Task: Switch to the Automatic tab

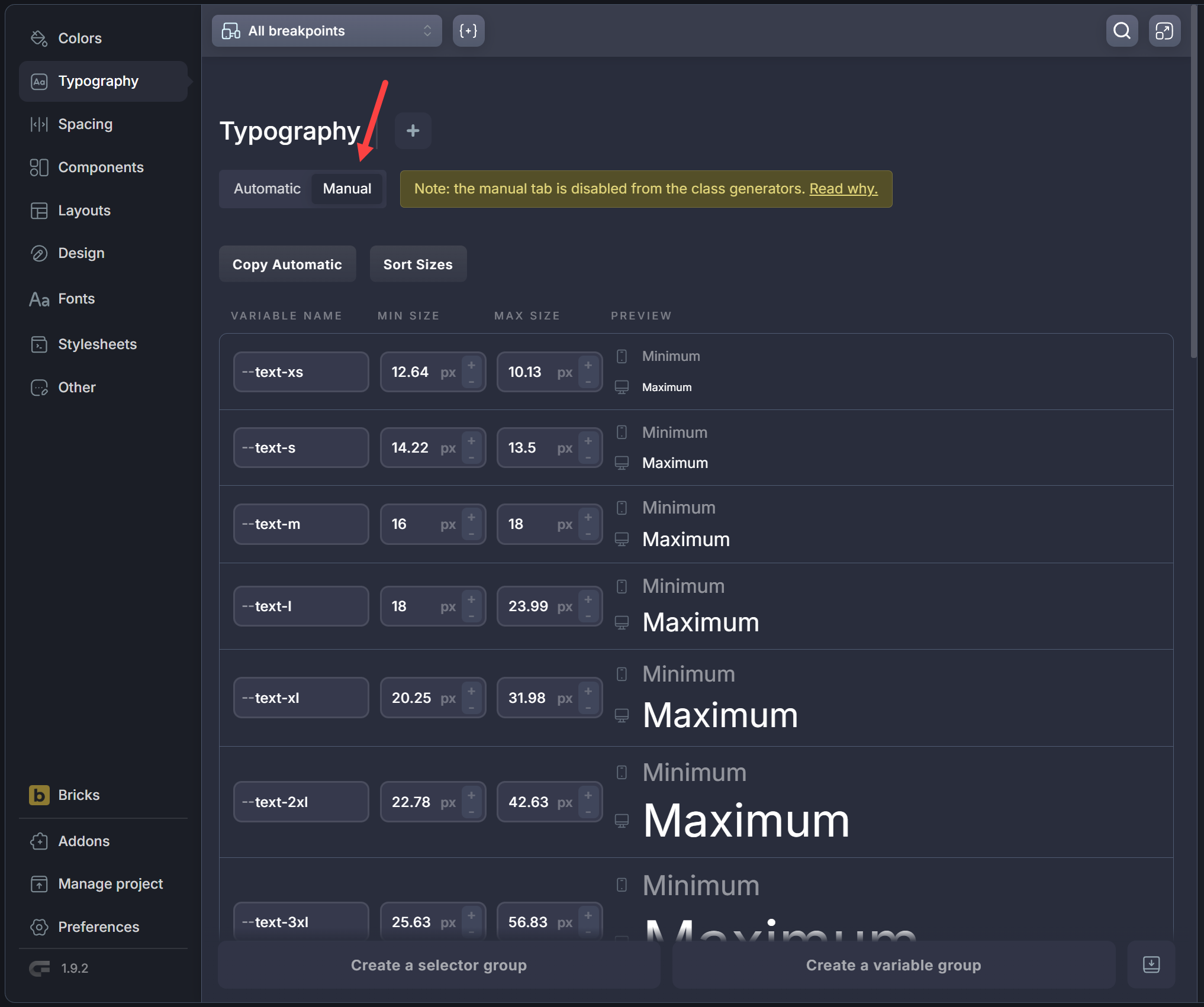Action: click(267, 189)
